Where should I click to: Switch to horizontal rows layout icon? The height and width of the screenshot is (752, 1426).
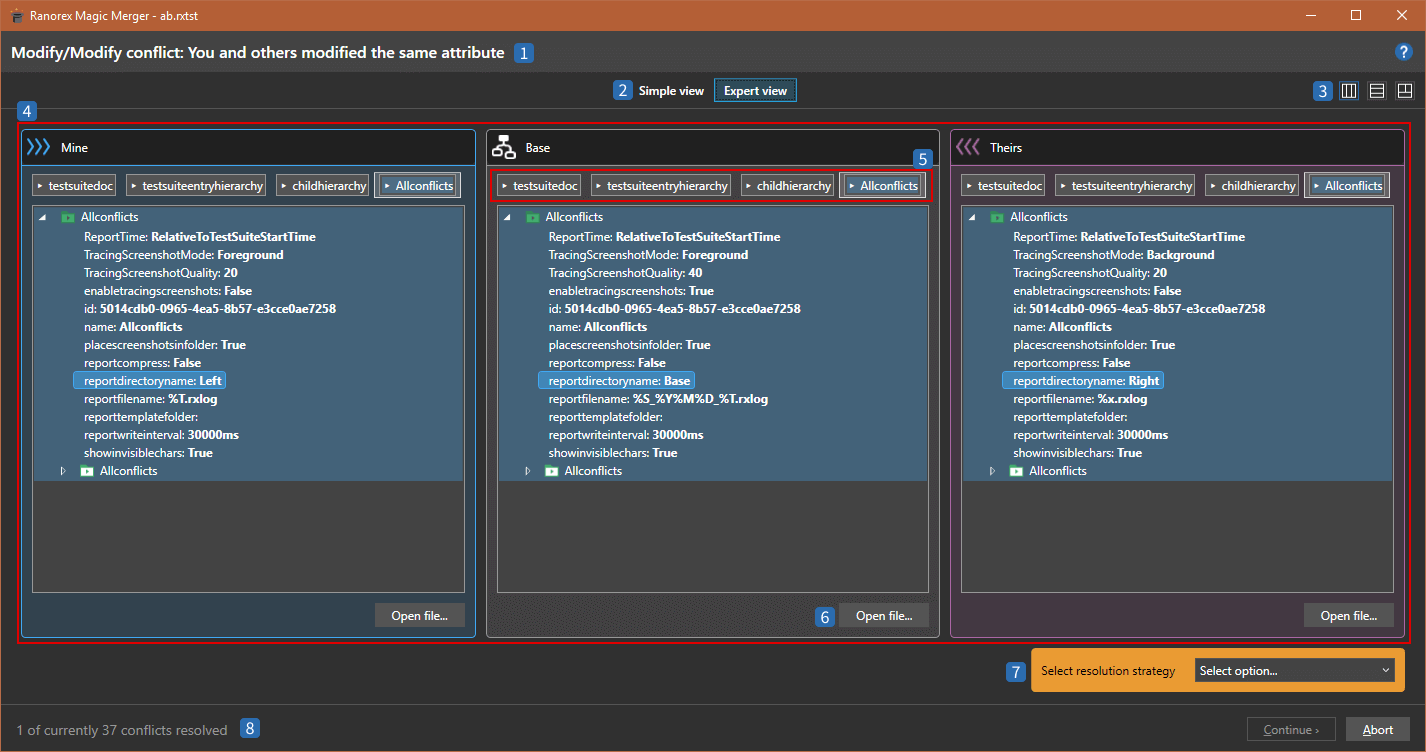point(1377,91)
